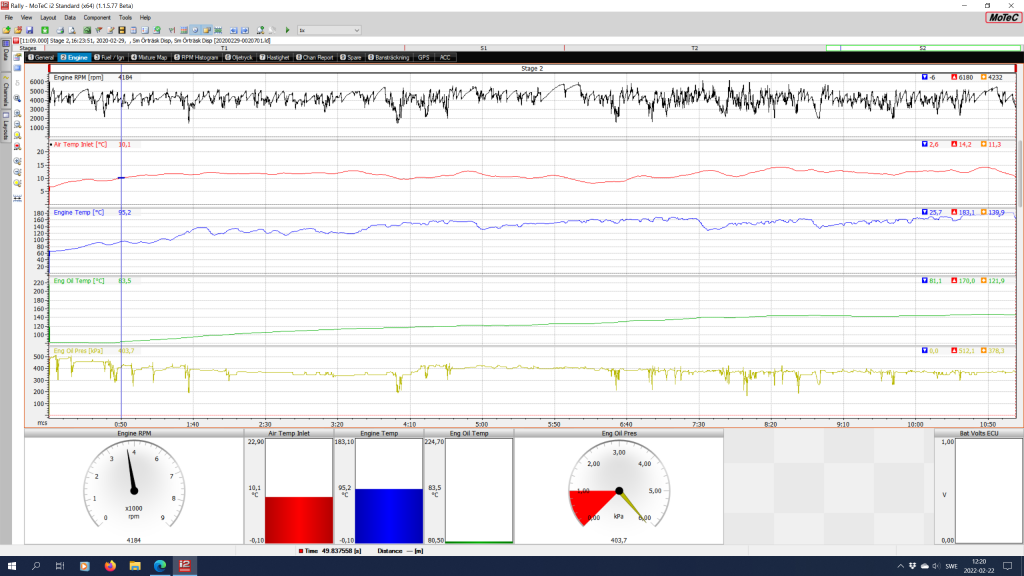Open the Tools menu
This screenshot has height=576, width=1024.
pyautogui.click(x=125, y=18)
